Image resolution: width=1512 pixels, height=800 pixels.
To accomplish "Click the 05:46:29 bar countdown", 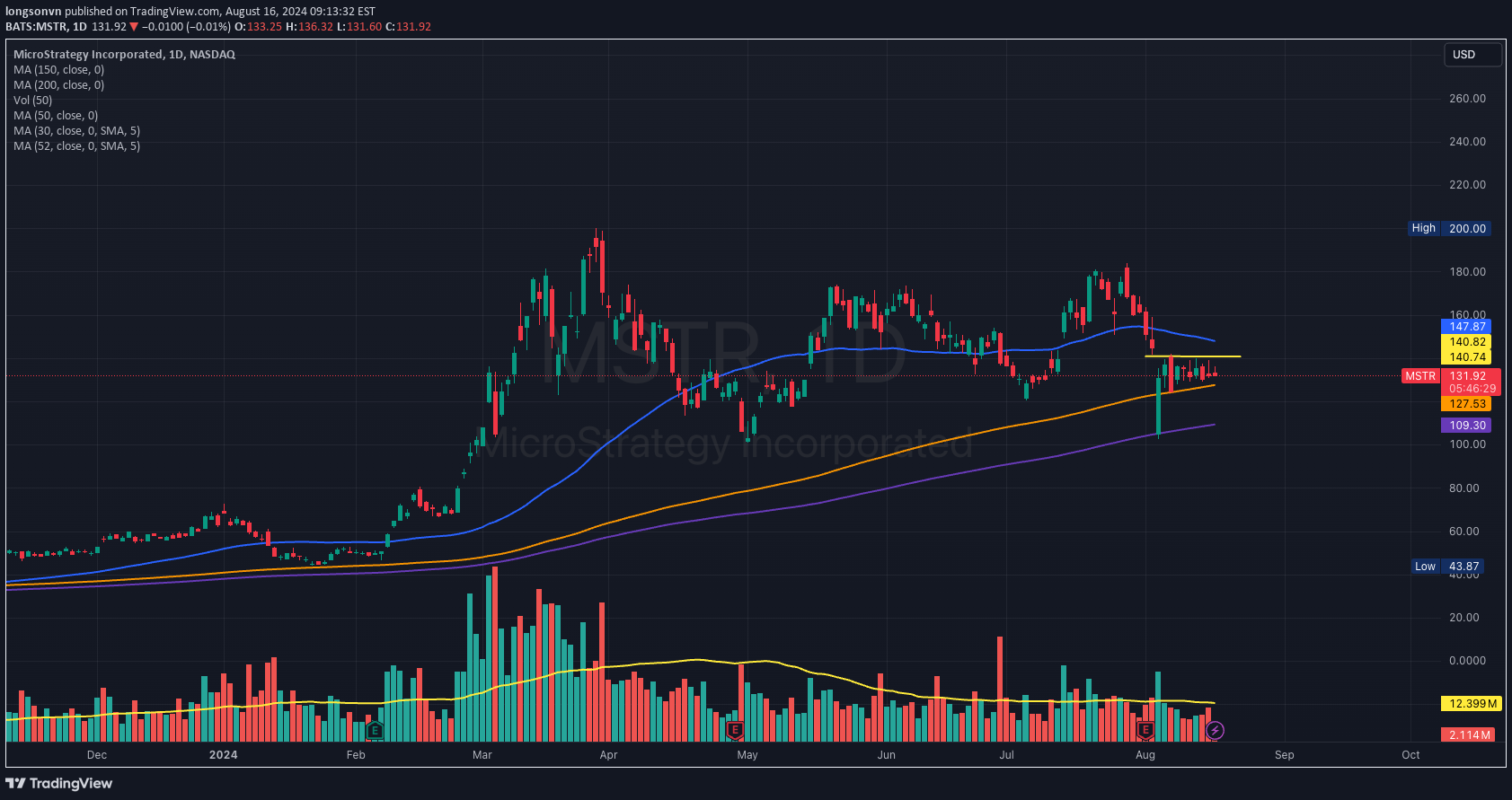I will click(x=1472, y=389).
